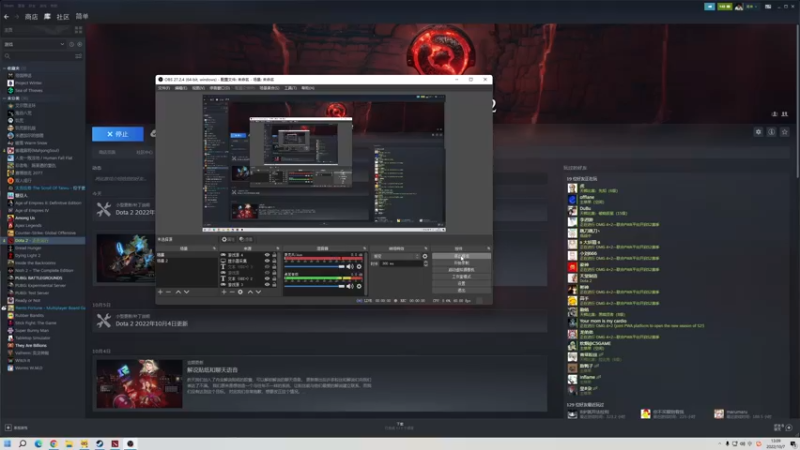Image resolution: width=800 pixels, height=450 pixels.
Task: Open Steam account name dropdown
Action: point(752,7)
